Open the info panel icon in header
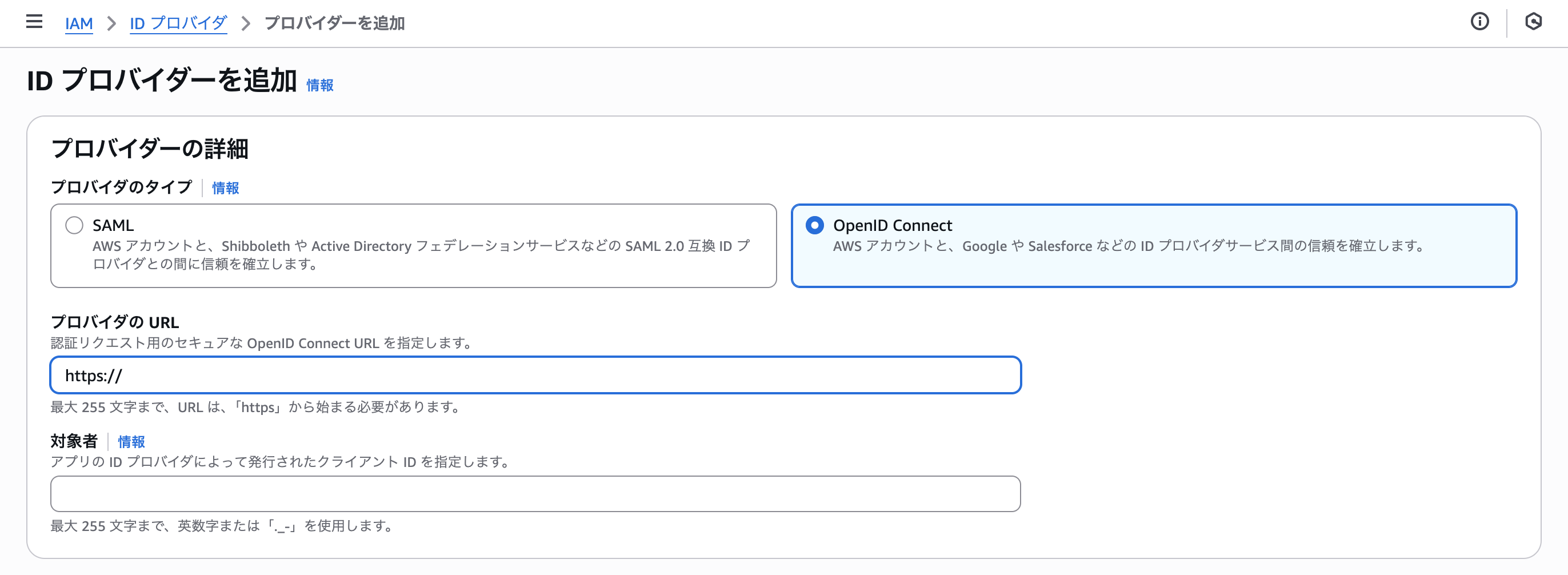1568x575 pixels. coord(1479,22)
